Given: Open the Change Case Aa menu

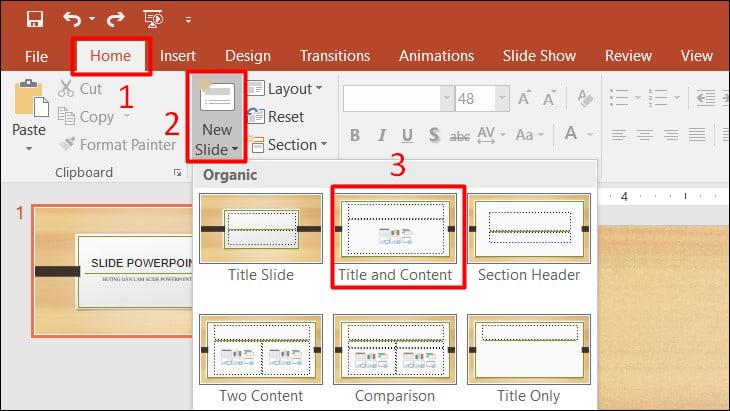Looking at the screenshot, I should click(x=529, y=135).
